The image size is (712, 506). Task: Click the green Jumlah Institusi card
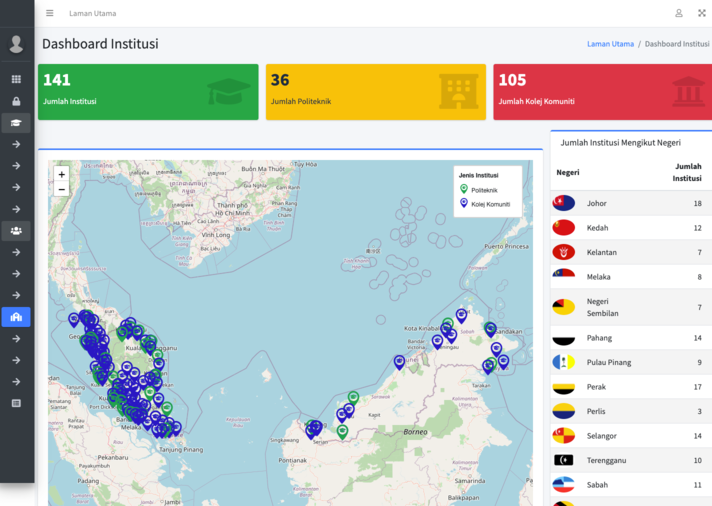pos(148,92)
